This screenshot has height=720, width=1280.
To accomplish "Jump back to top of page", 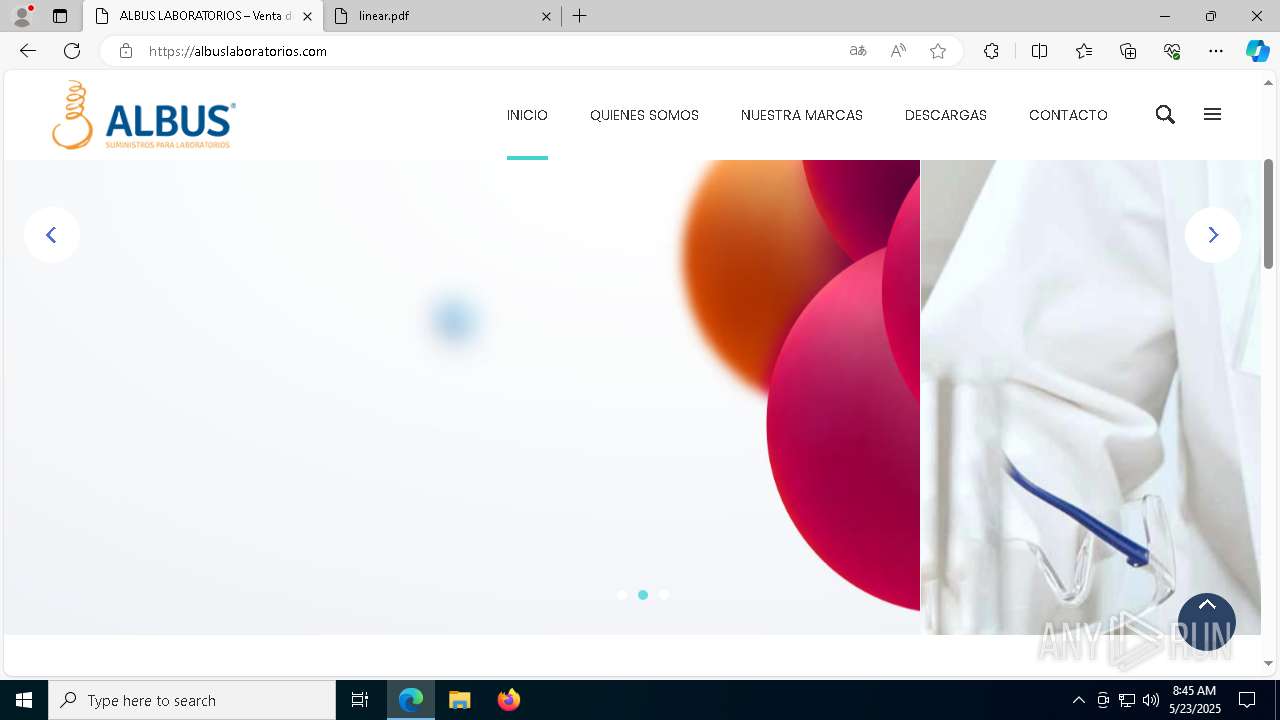I will coord(1207,622).
